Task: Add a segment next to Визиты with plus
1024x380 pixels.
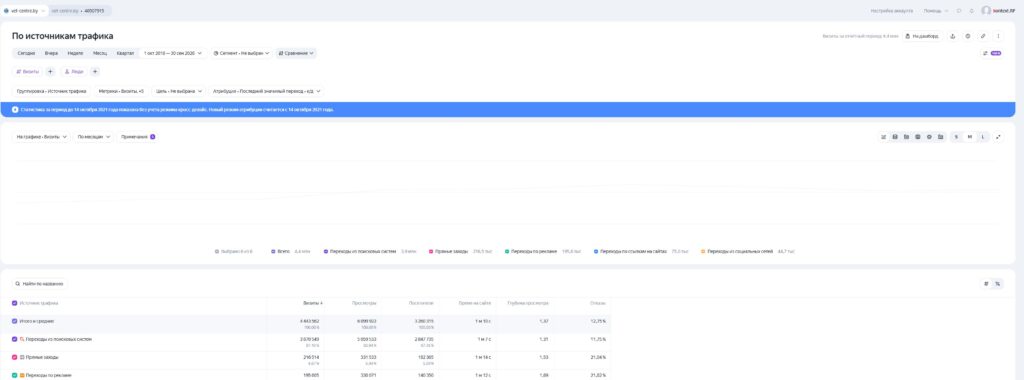Action: click(x=50, y=71)
